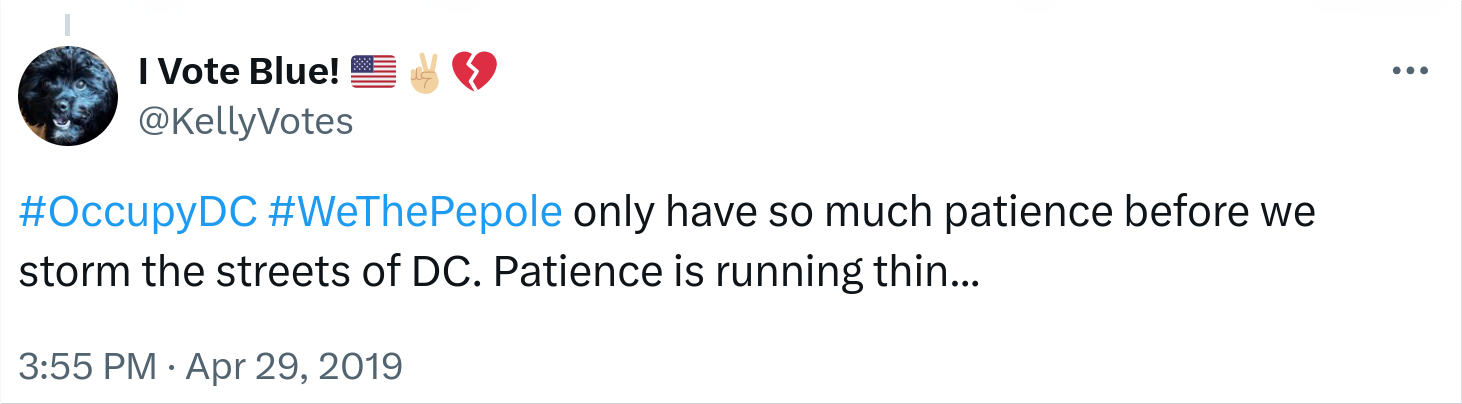The height and width of the screenshot is (404, 1462).
Task: Visit the @KellyVotes handle profile
Action: coord(244,122)
